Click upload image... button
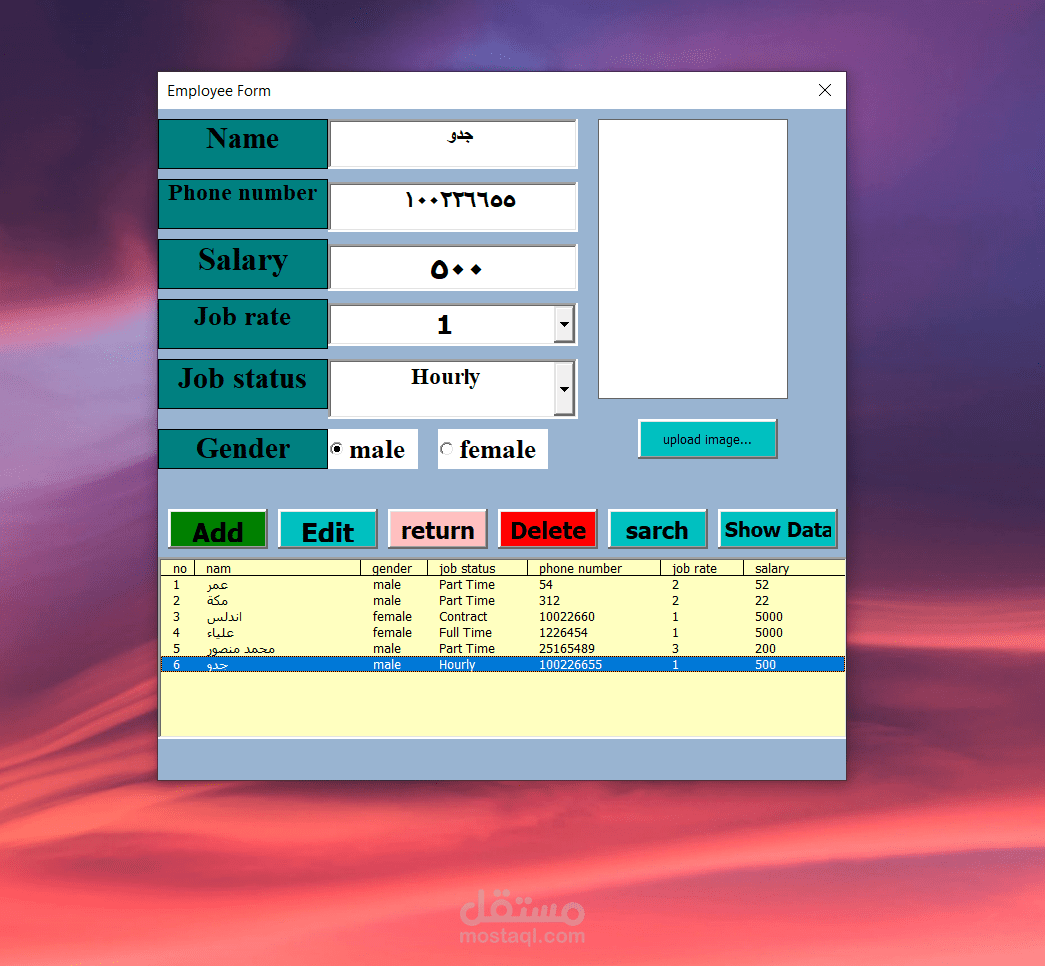Image resolution: width=1045 pixels, height=966 pixels. tap(707, 439)
